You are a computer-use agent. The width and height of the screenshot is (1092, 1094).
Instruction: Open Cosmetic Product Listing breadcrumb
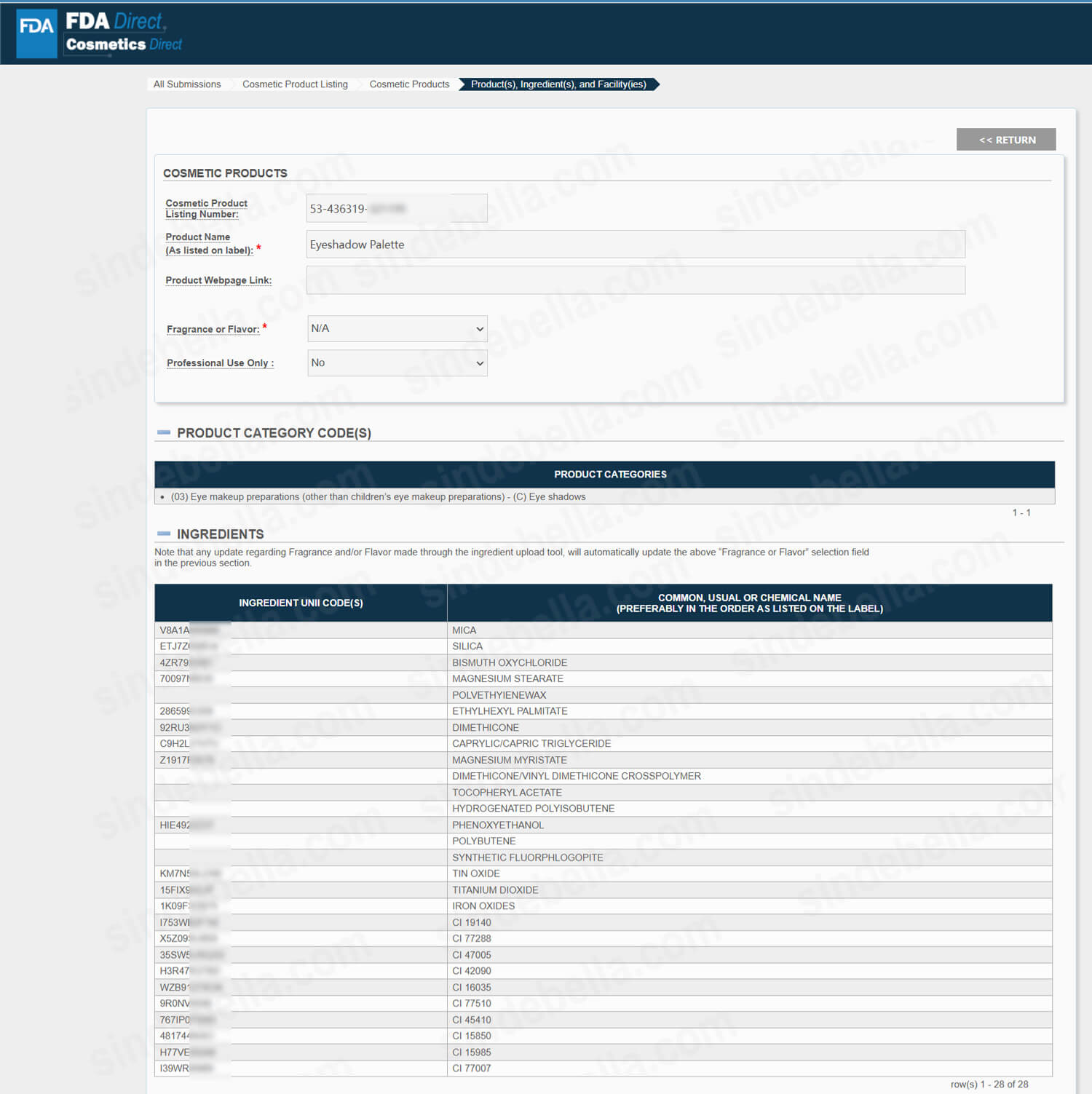(x=295, y=84)
